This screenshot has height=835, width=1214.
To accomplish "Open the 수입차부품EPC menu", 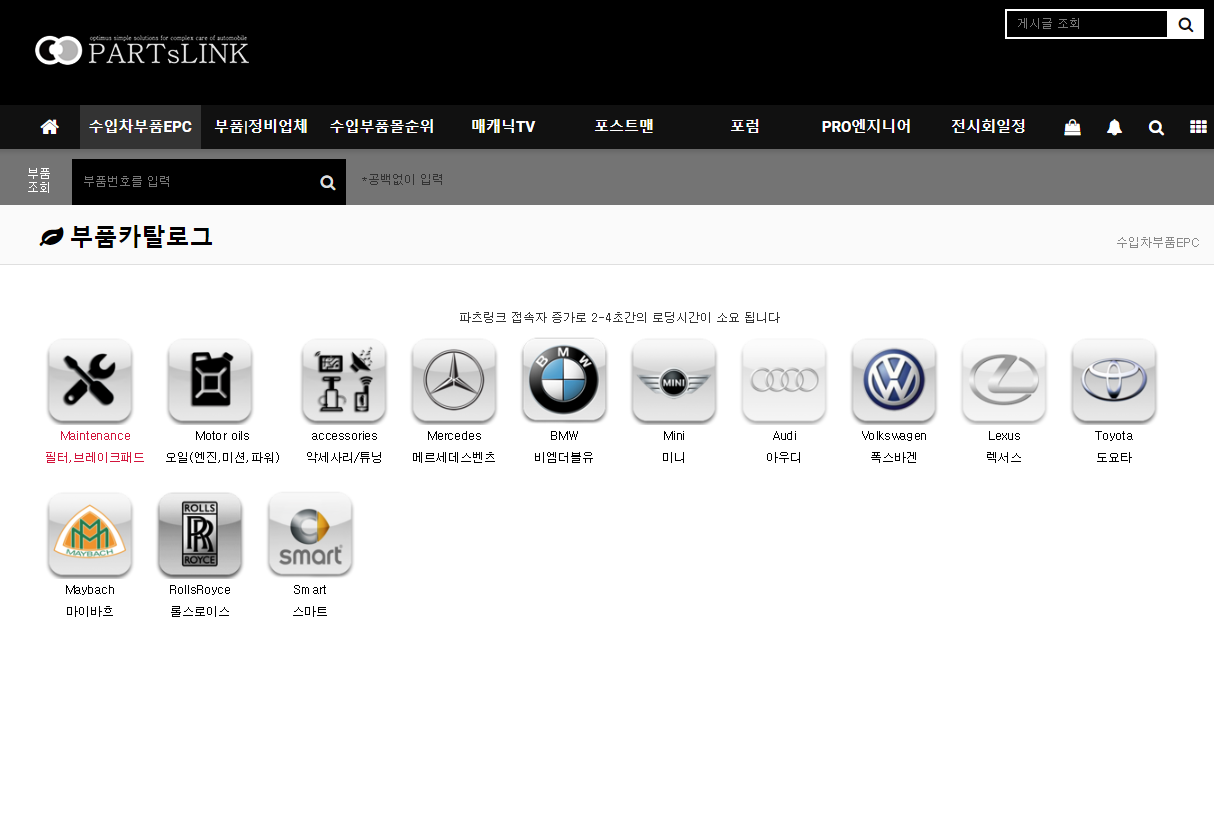I will click(x=140, y=127).
